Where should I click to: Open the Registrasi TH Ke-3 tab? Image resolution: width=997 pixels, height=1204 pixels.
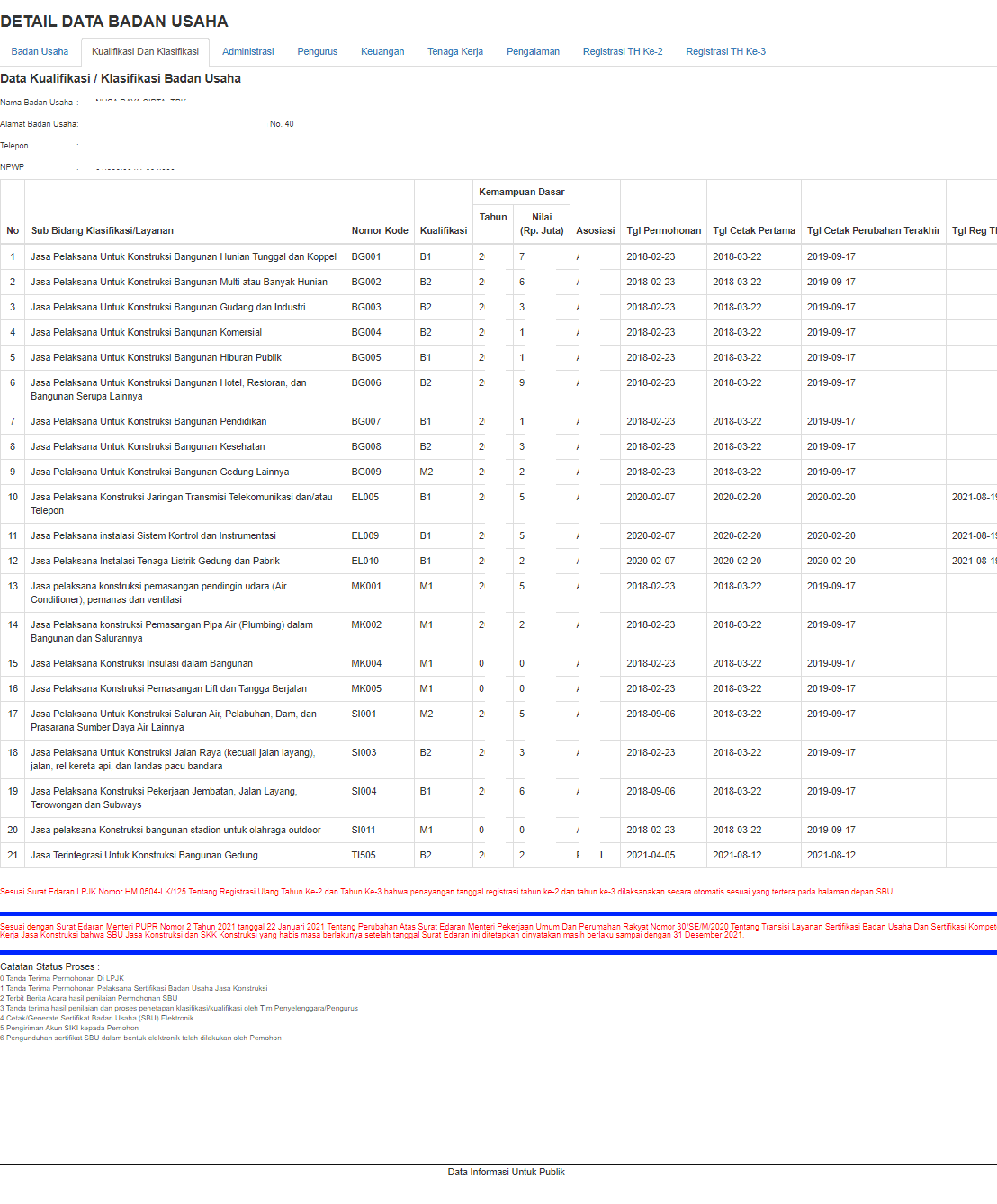point(725,51)
